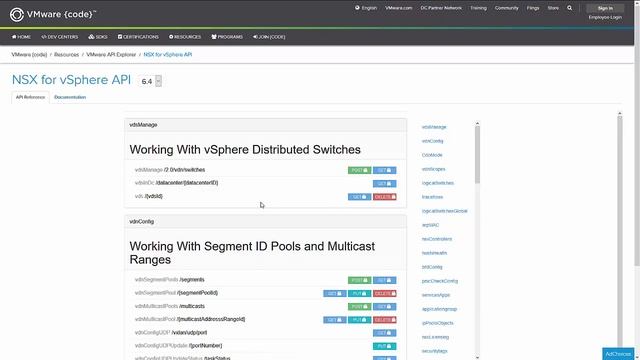640x360 pixels.
Task: Open the SDKS menu
Action: click(x=98, y=37)
